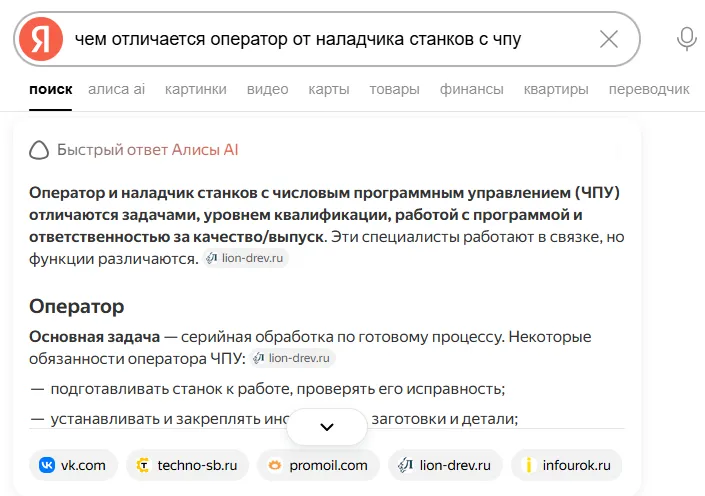Clear the search query with X
This screenshot has width=705, height=496.
(x=609, y=39)
